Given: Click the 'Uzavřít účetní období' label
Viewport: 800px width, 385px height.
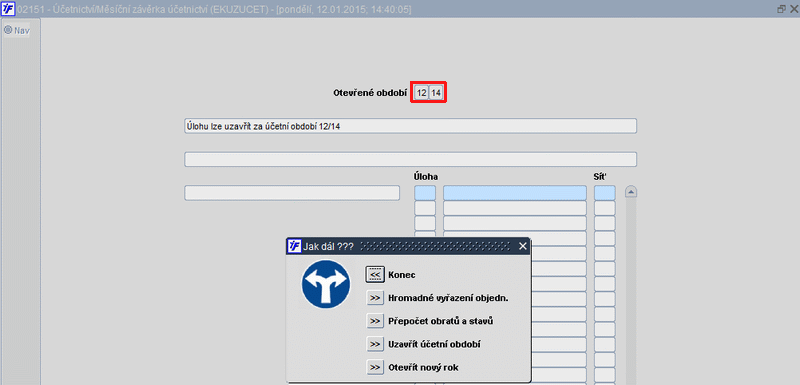Looking at the screenshot, I should point(434,345).
